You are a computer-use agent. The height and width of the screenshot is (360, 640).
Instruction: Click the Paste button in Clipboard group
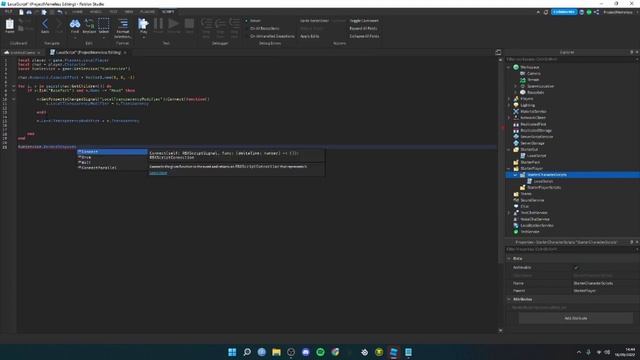[x=9, y=26]
